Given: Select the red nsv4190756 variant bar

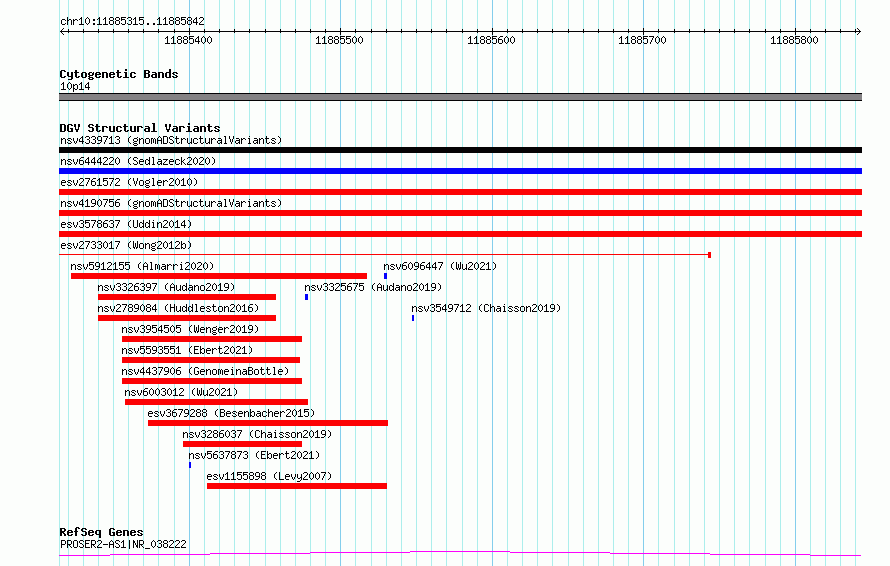Looking at the screenshot, I should [x=460, y=213].
